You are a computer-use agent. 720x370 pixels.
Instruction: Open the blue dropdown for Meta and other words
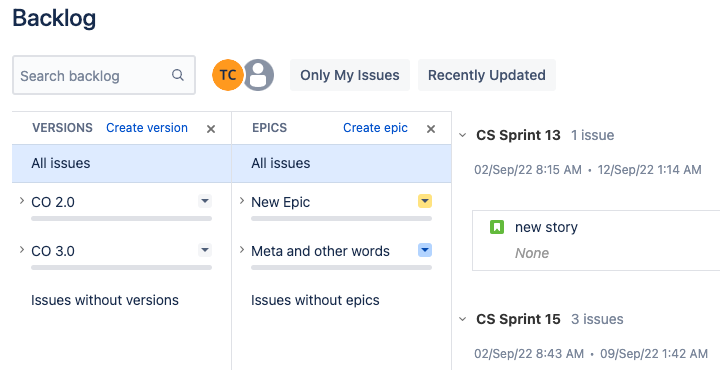[x=425, y=250]
